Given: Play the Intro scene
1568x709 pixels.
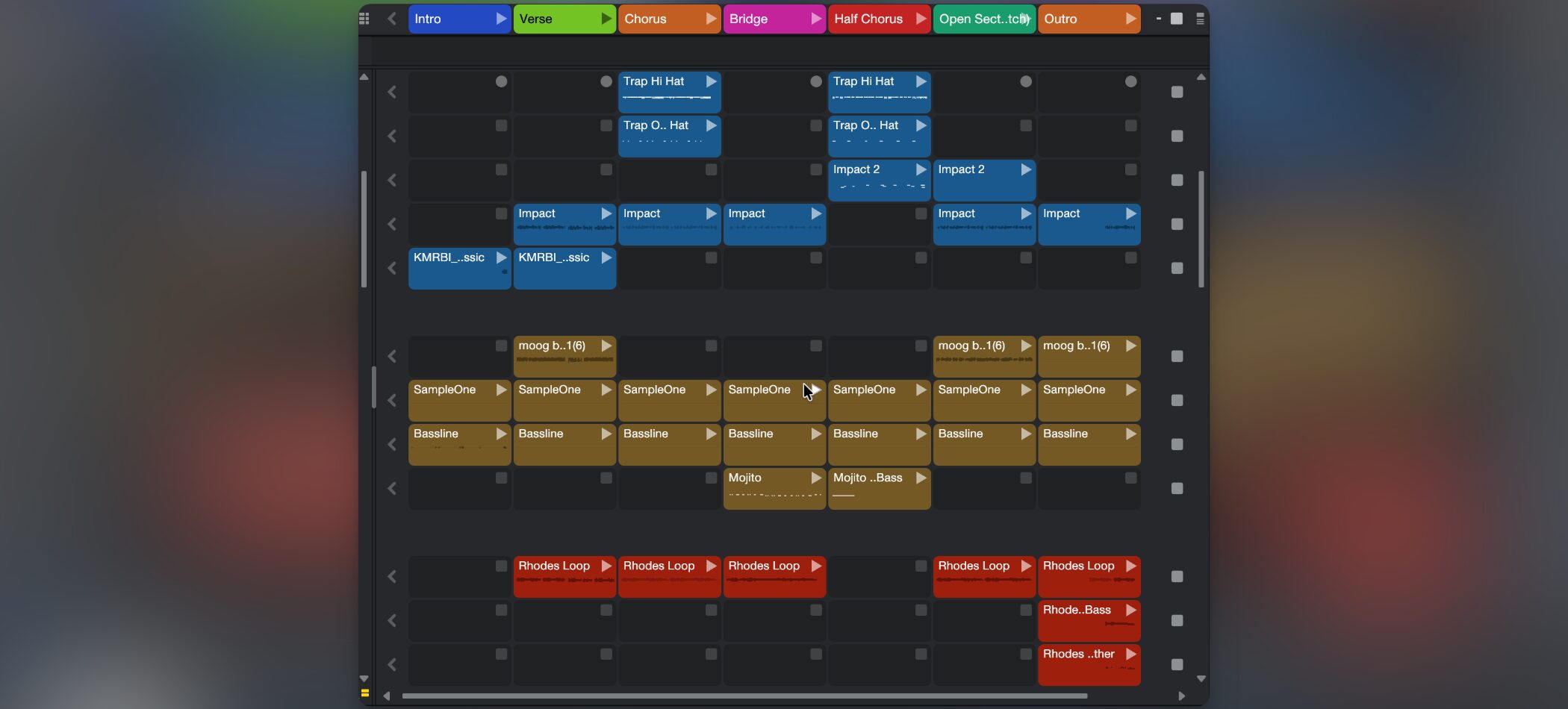Looking at the screenshot, I should [x=501, y=19].
